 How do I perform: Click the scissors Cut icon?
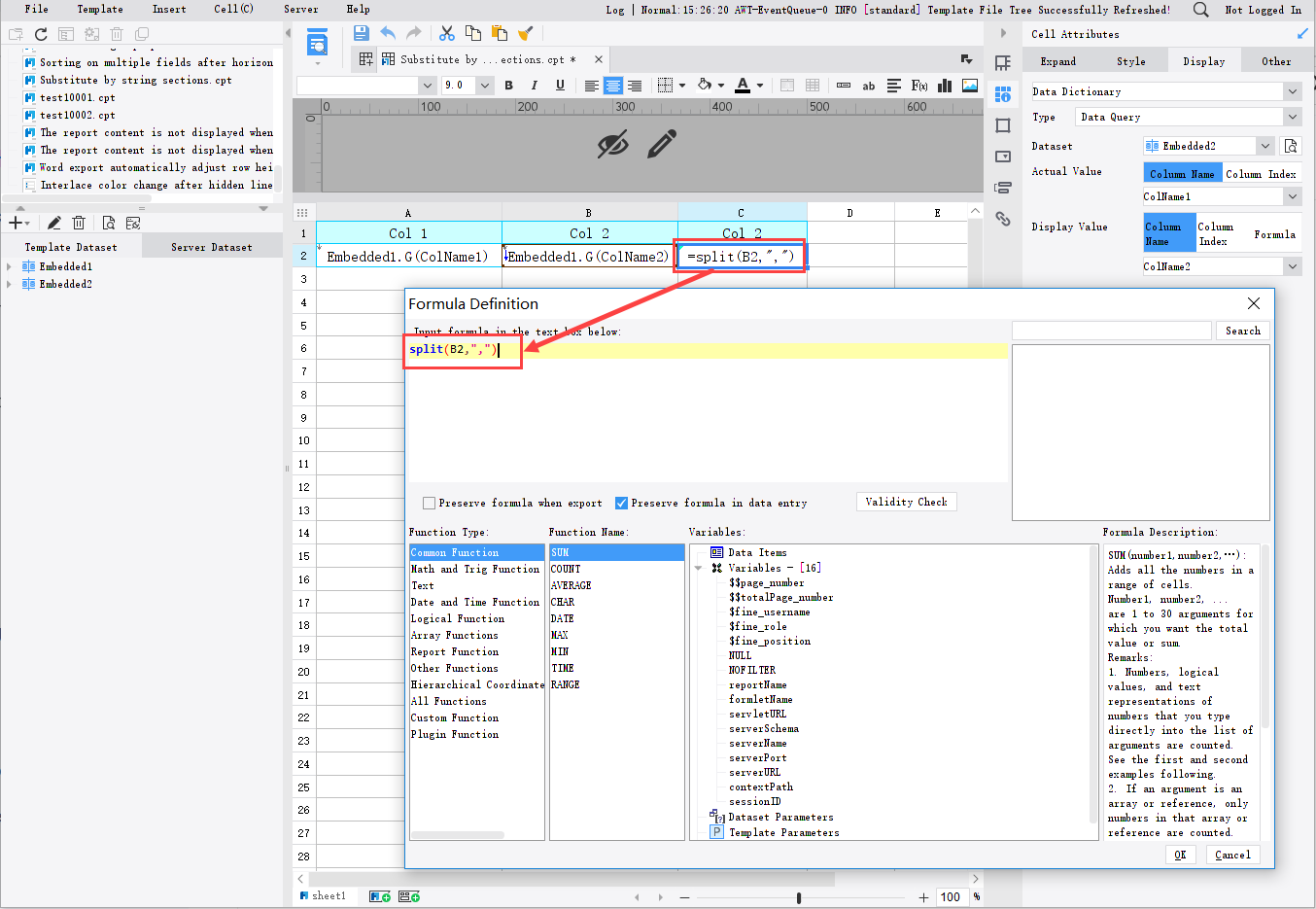point(447,33)
